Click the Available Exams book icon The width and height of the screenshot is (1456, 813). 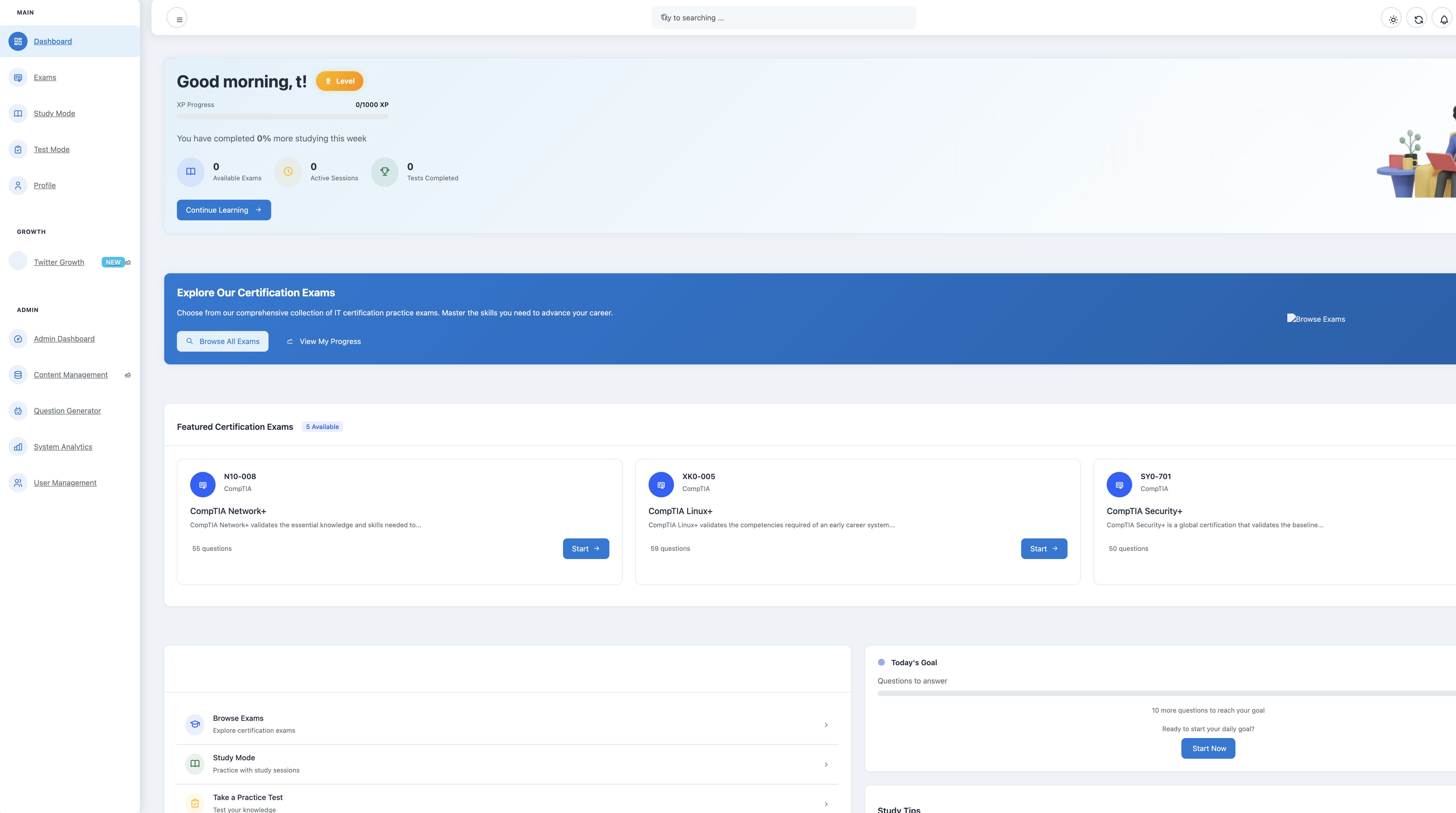pos(190,171)
